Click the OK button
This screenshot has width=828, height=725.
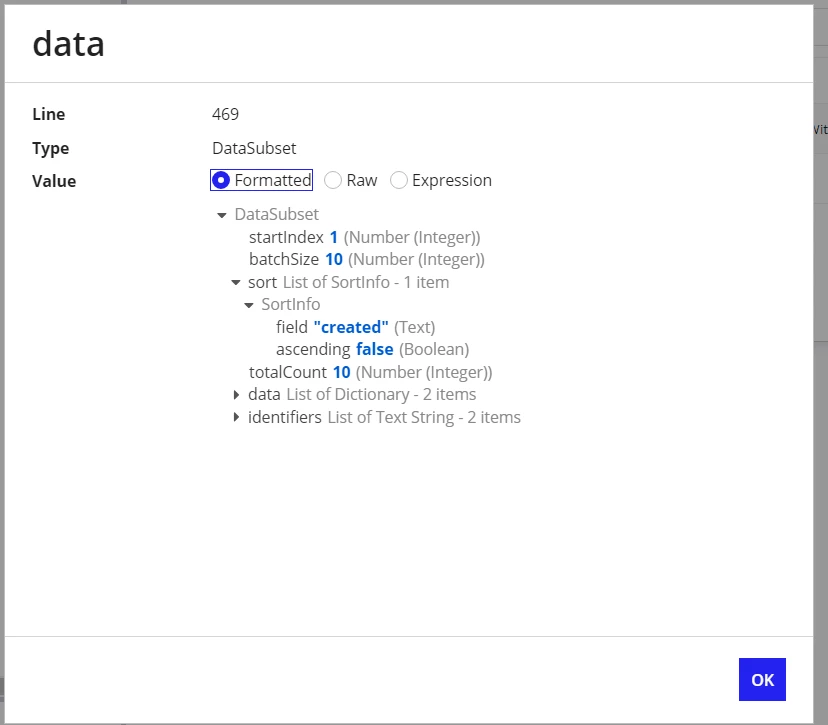coord(762,680)
